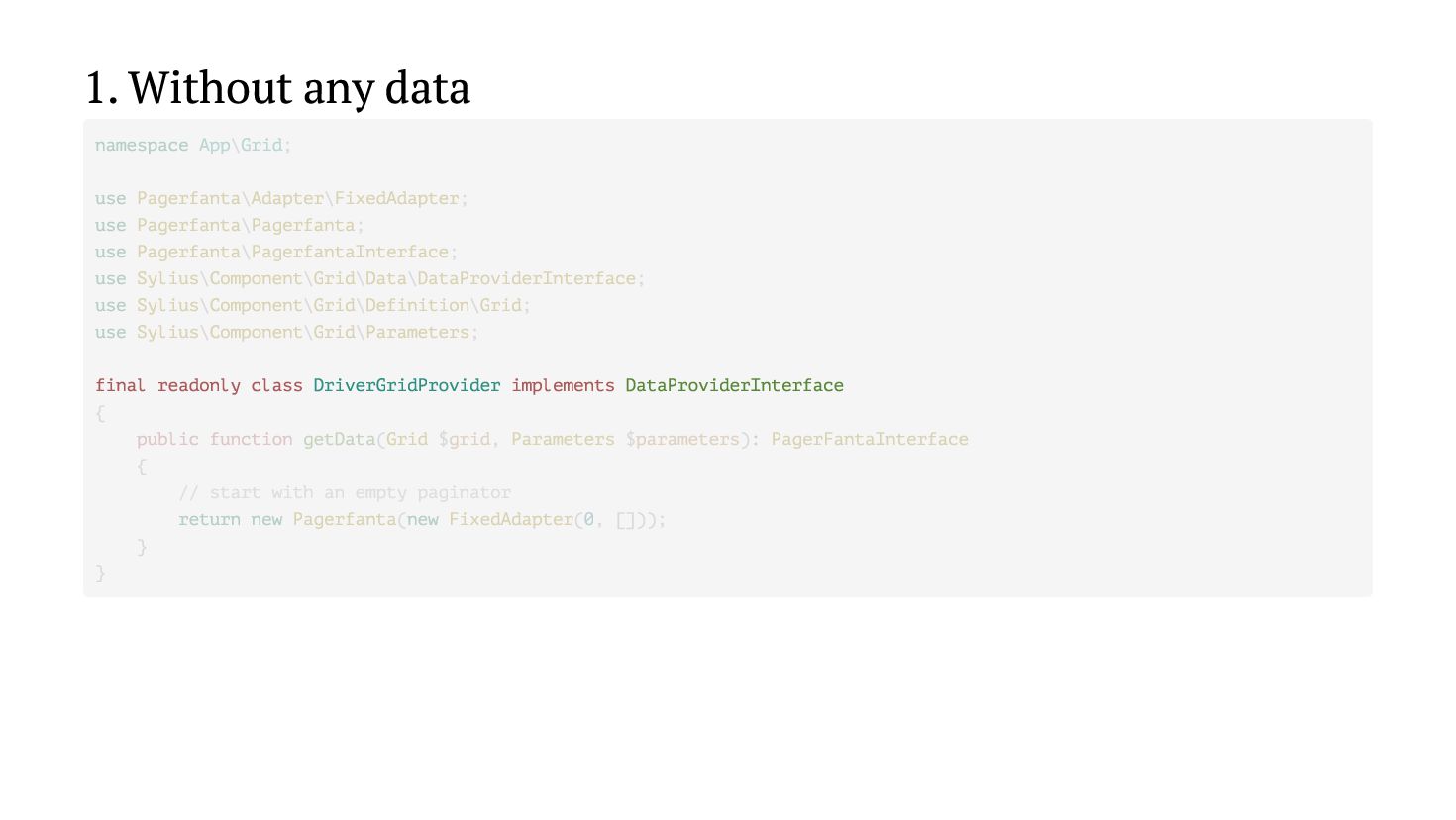Click the '$parameters' argument
The image size is (1456, 820).
[681, 439]
